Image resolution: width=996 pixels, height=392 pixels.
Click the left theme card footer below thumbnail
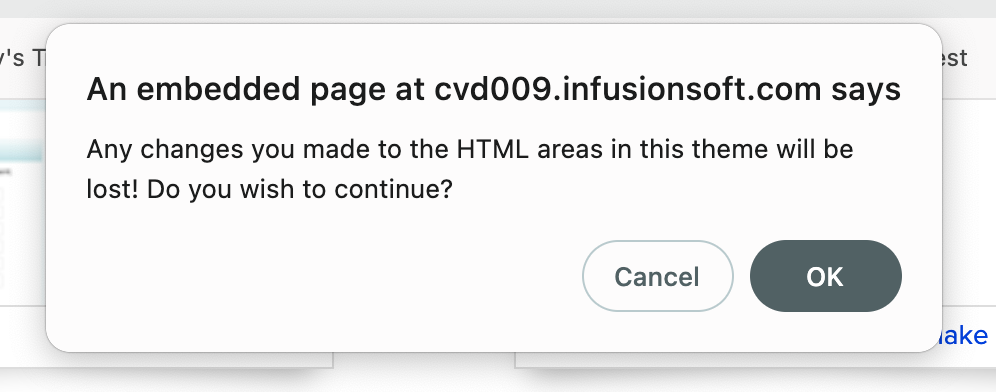(x=23, y=336)
